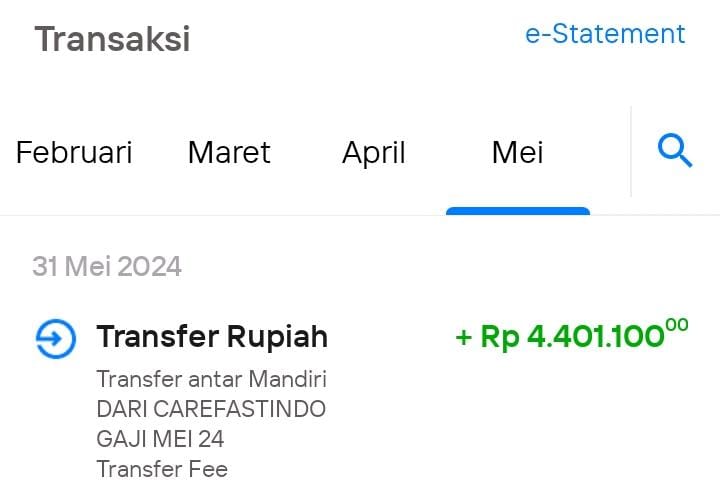This screenshot has height=496, width=720.
Task: Tap the Rp currency prefix in amount
Action: (500, 338)
